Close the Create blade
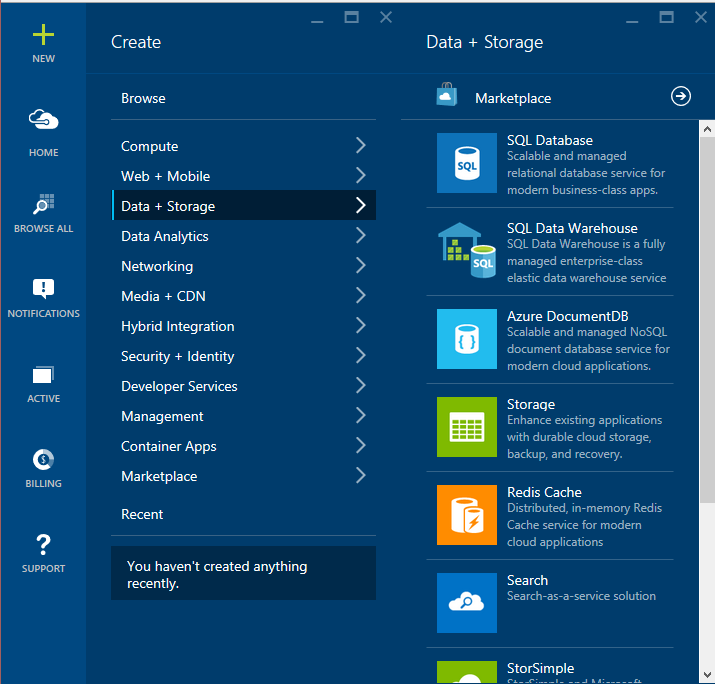The image size is (715, 684). [x=386, y=17]
